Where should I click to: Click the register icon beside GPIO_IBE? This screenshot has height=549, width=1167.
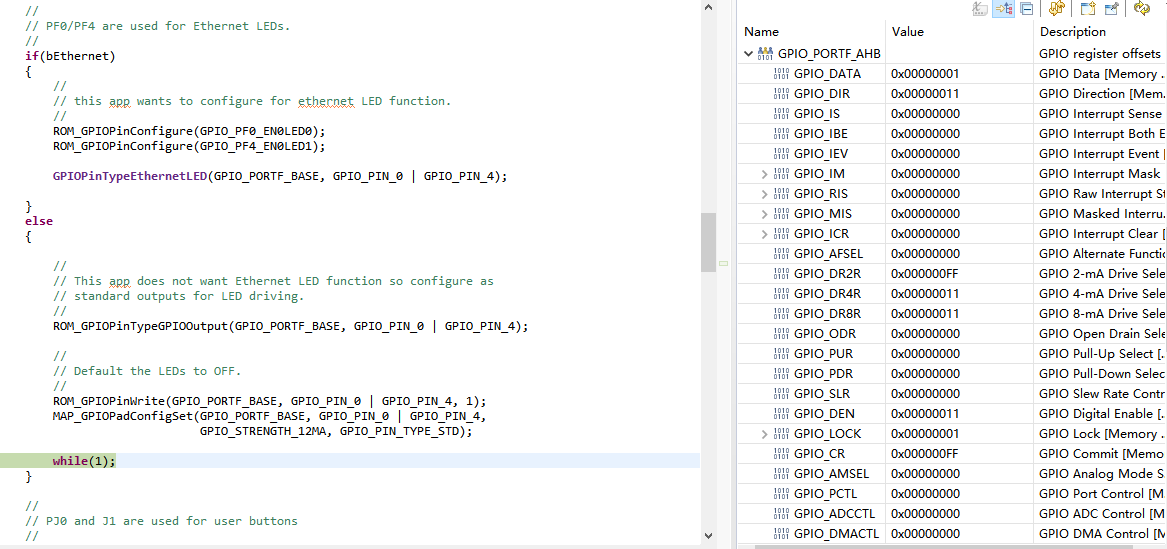[x=781, y=134]
